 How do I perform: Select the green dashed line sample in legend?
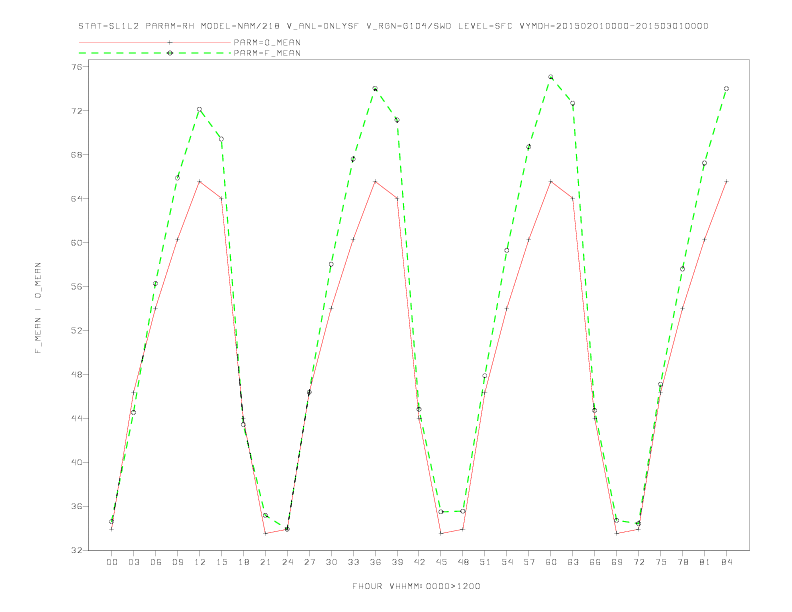(155, 53)
